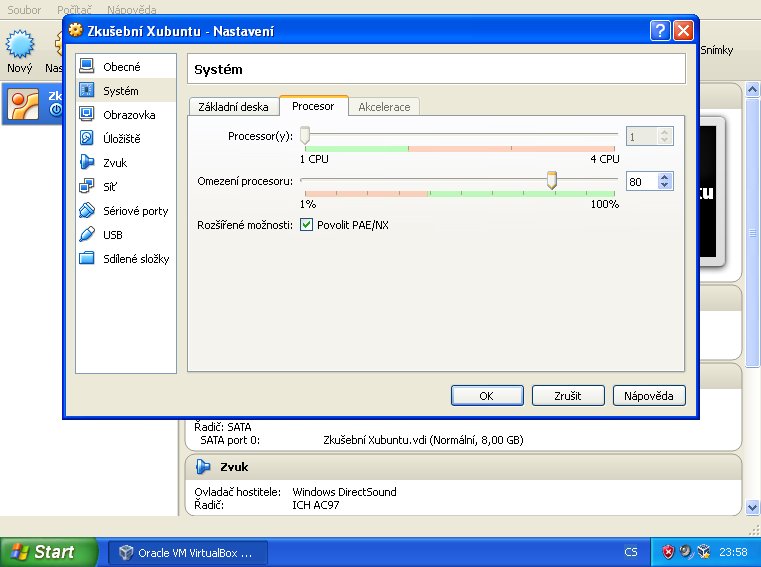Click the Nápověda help button in dialog

(649, 396)
